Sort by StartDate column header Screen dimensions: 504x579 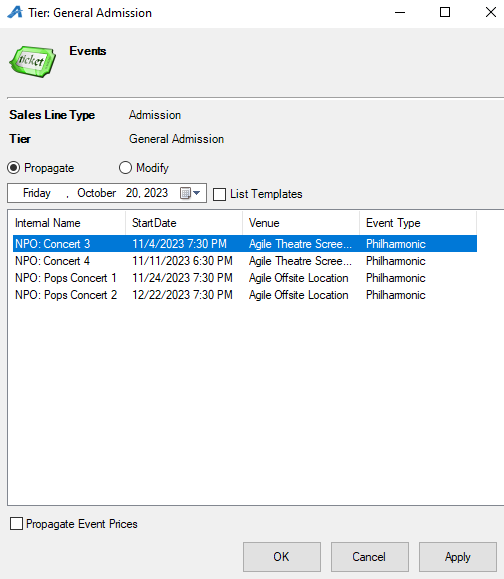click(184, 223)
